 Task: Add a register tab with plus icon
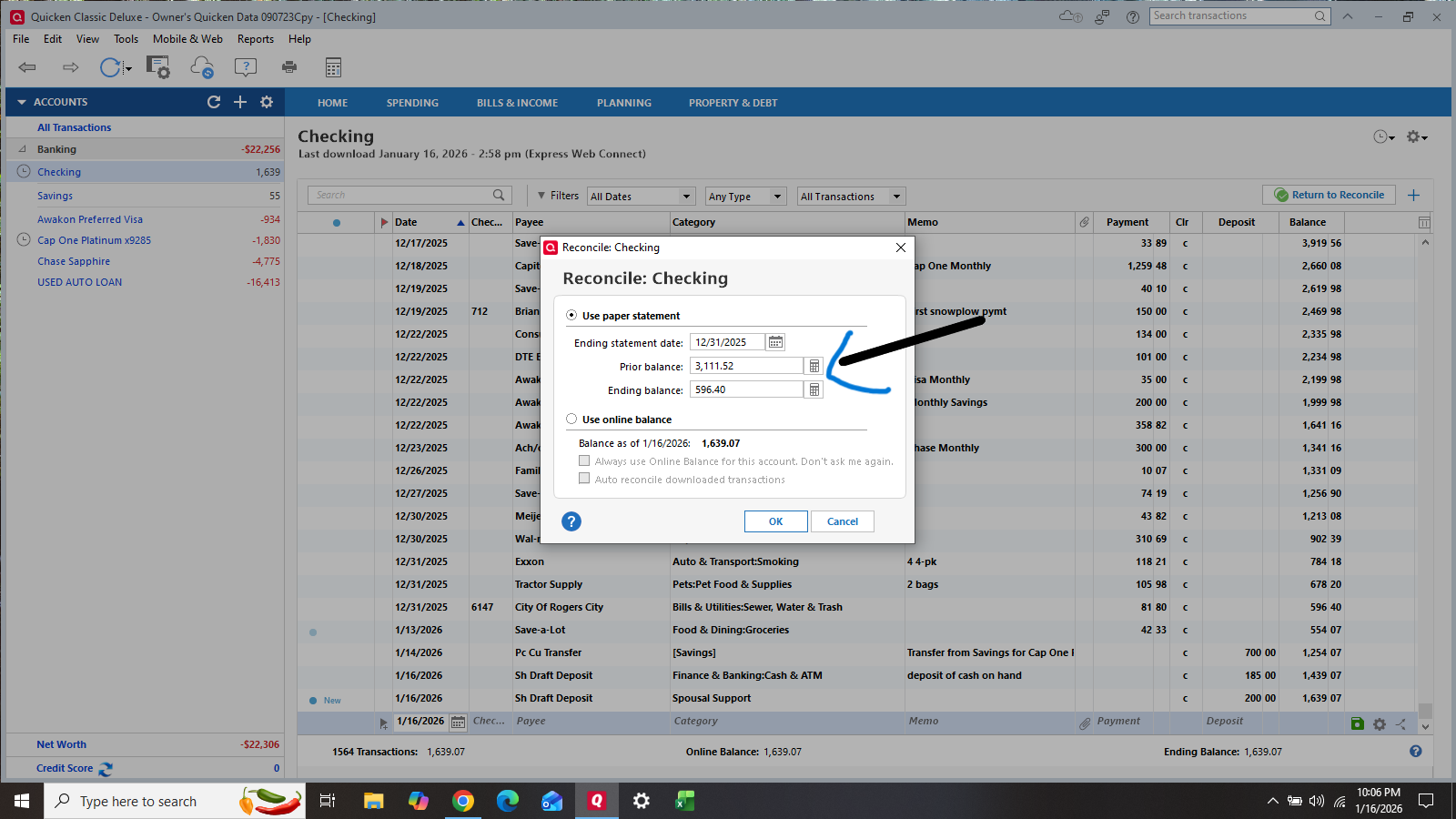tap(1413, 195)
